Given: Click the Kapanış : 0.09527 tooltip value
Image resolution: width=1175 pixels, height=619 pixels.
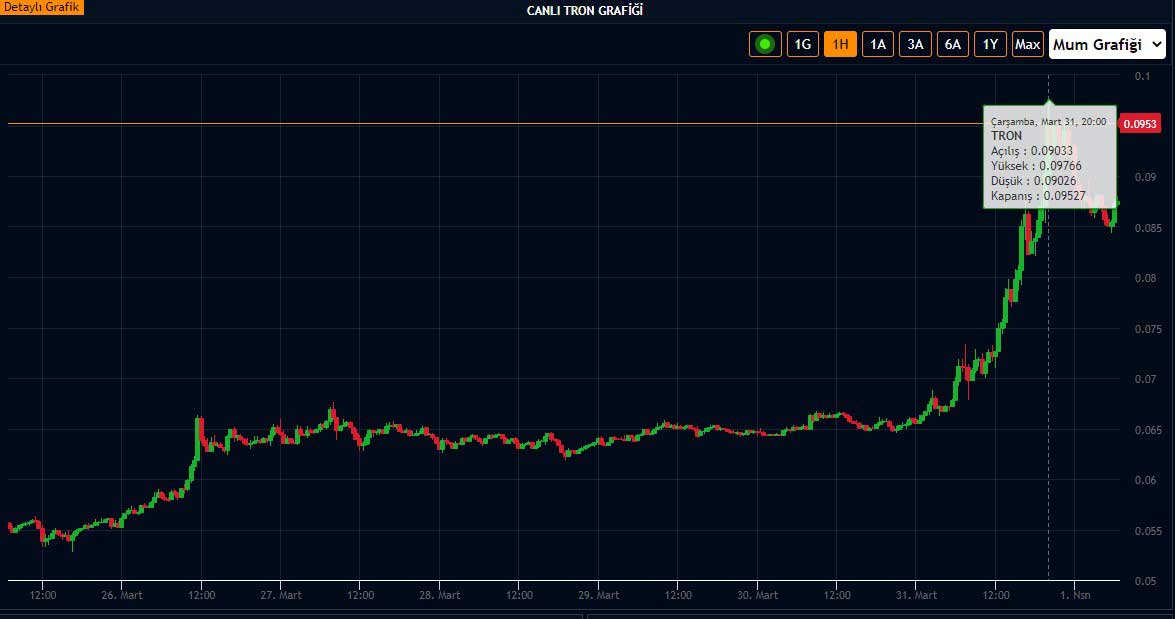Looking at the screenshot, I should pyautogui.click(x=1038, y=196).
